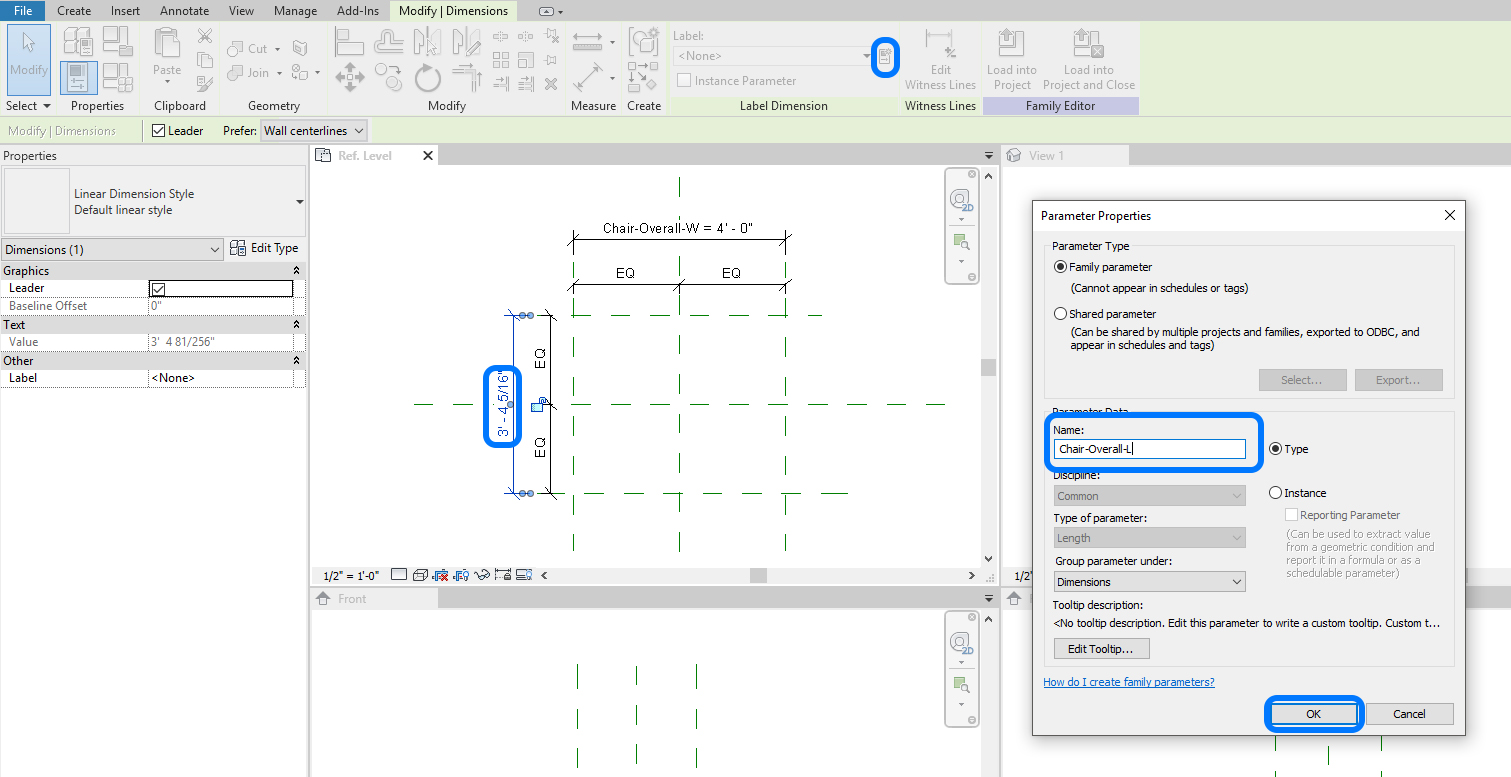Open the Prefer Wall centerlines dropdown

pos(314,131)
